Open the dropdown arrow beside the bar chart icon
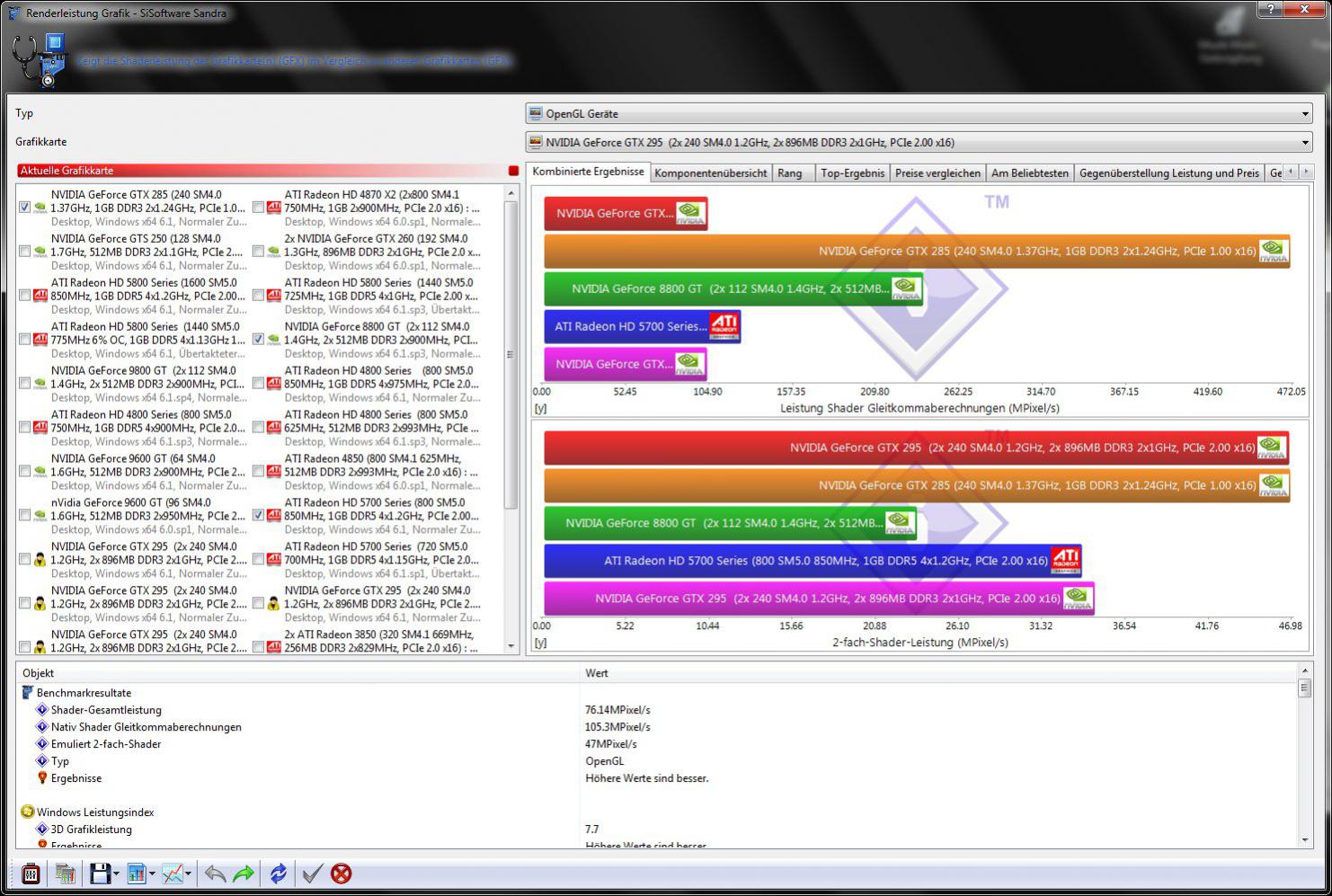The image size is (1332, 896). pos(152,874)
